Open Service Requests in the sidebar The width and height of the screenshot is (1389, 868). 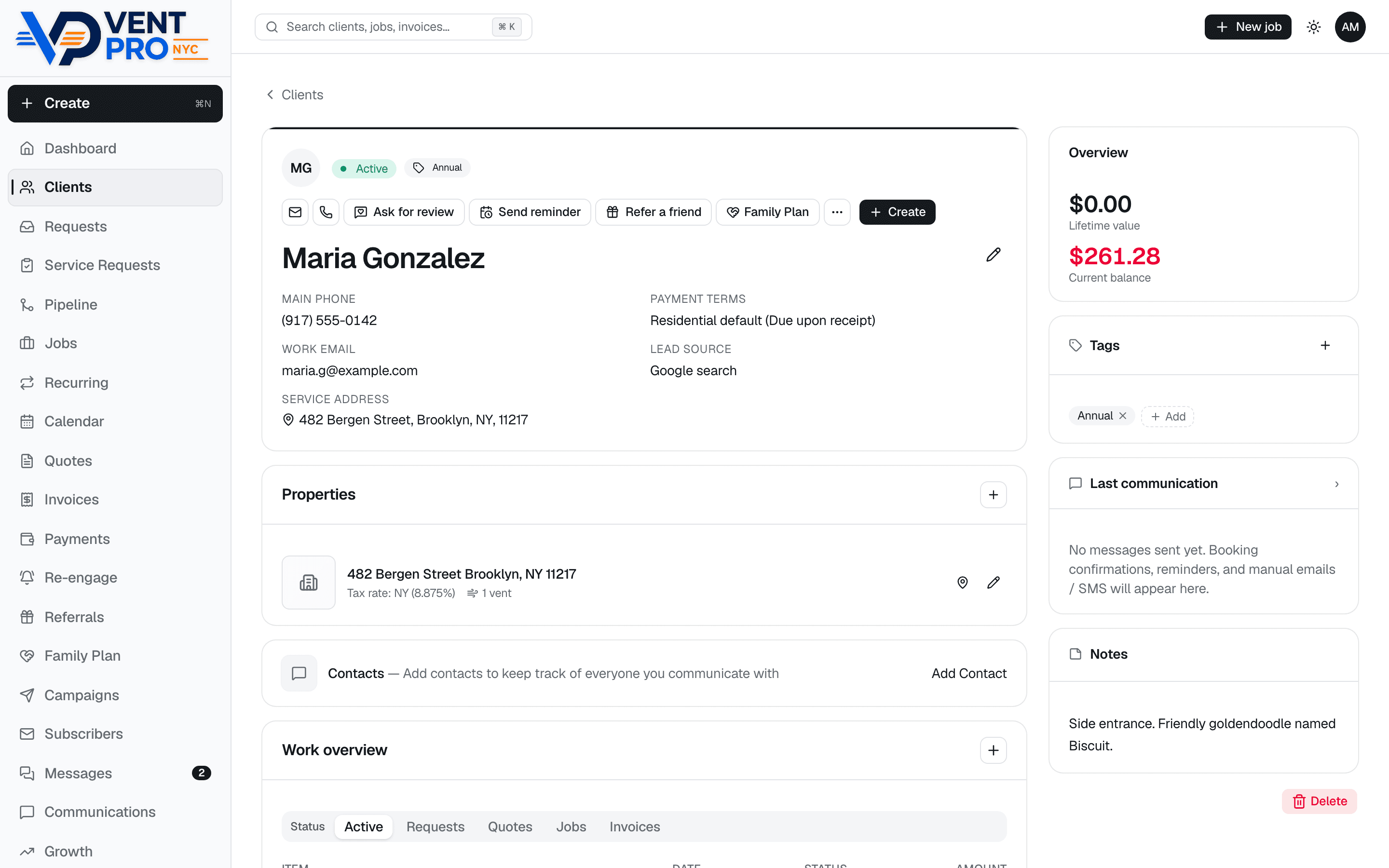tap(115, 265)
